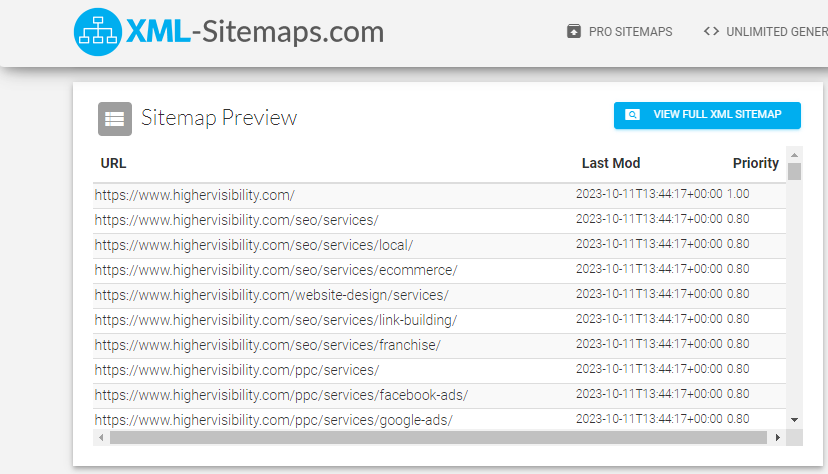This screenshot has height=474, width=828.
Task: Click the horizontal scrollbar thumb
Action: click(438, 438)
